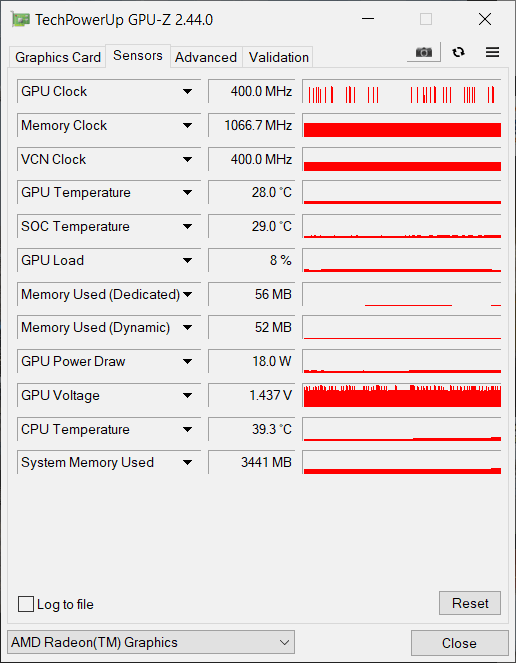Click the GPU Voltage history graph

(x=402, y=395)
